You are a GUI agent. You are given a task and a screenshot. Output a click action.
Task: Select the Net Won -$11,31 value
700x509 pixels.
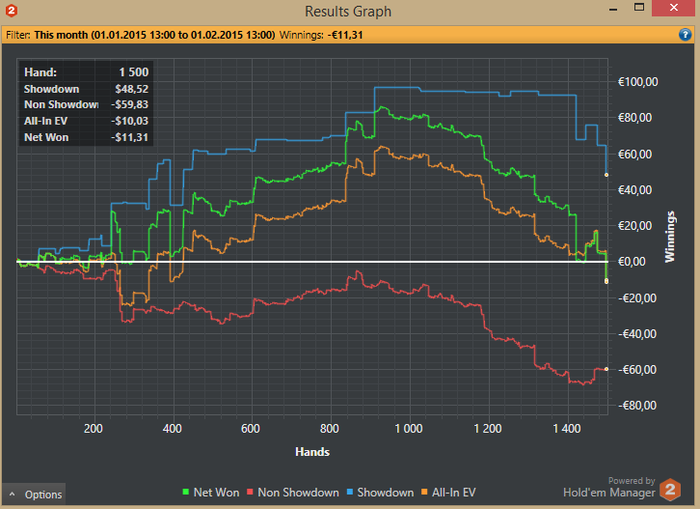[129, 138]
